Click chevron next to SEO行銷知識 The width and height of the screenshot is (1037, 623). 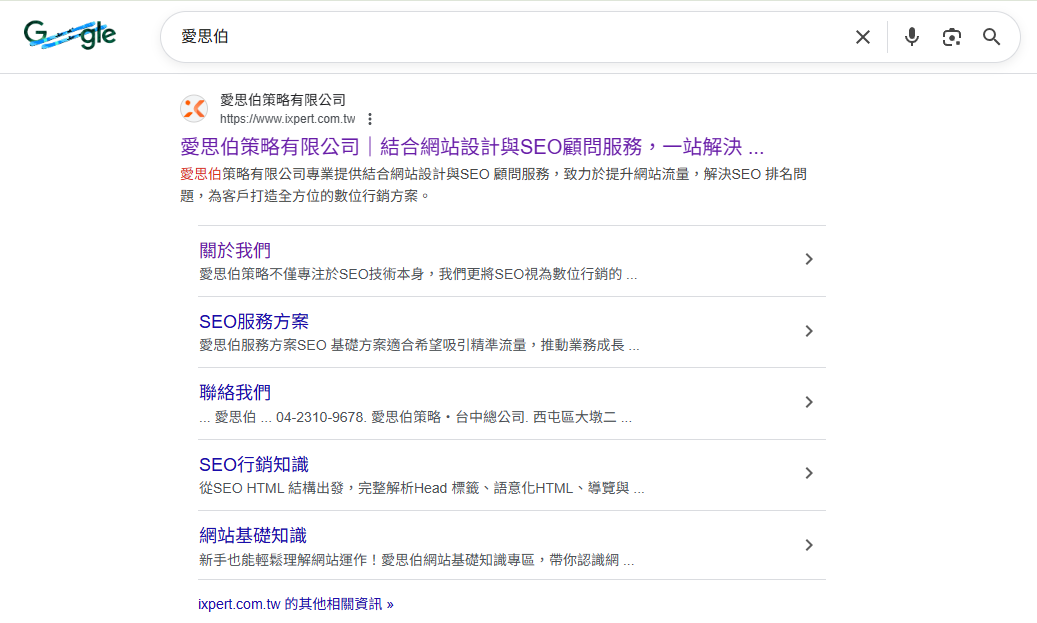(809, 473)
